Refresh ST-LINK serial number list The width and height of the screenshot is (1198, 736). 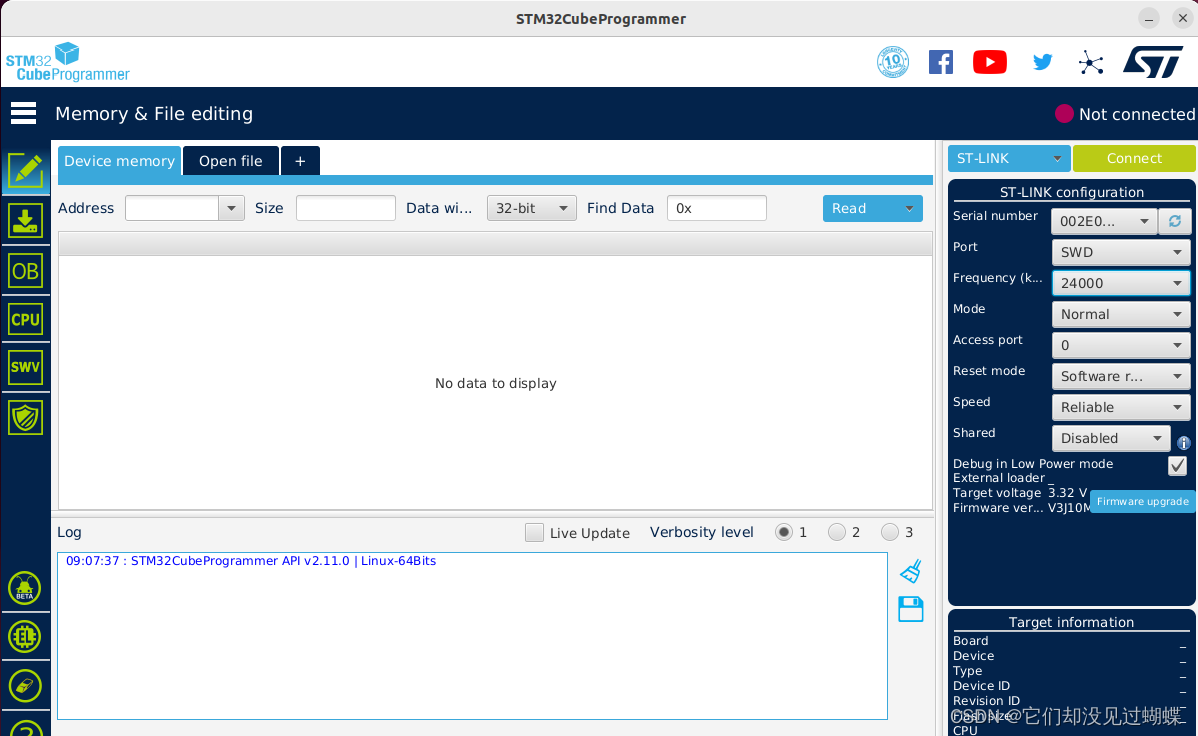pos(1174,221)
